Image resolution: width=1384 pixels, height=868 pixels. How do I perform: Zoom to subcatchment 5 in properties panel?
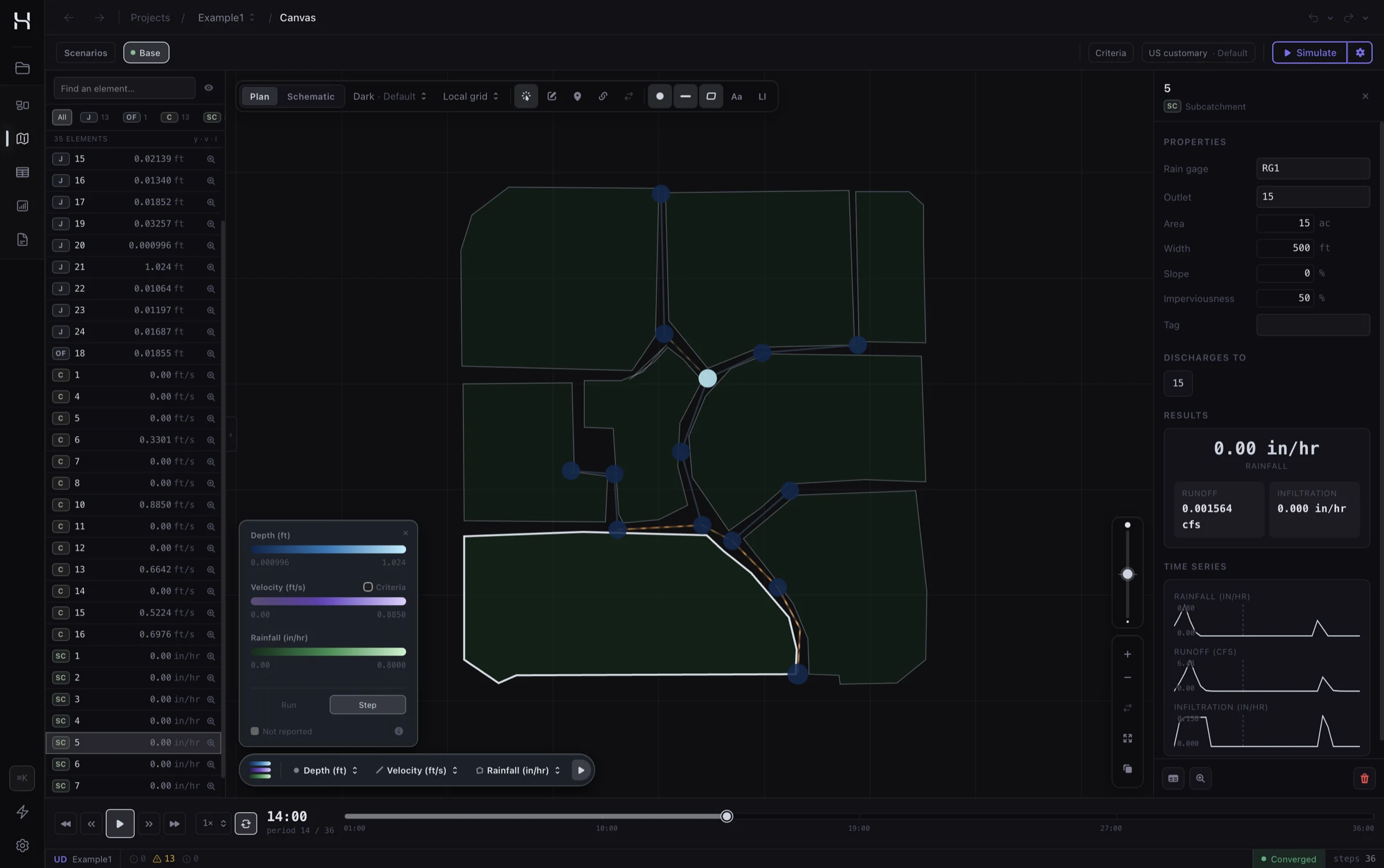click(x=1200, y=778)
